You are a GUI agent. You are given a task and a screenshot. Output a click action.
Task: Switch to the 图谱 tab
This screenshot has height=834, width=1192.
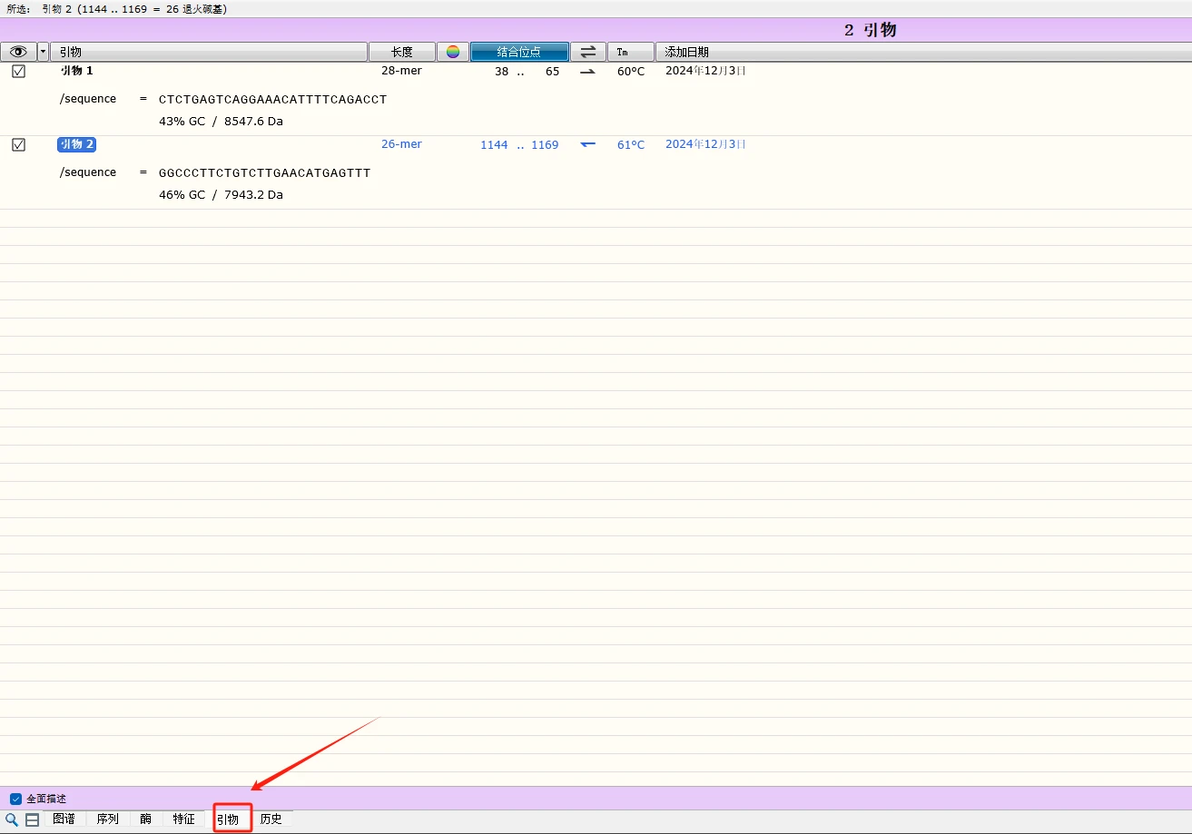(64, 819)
